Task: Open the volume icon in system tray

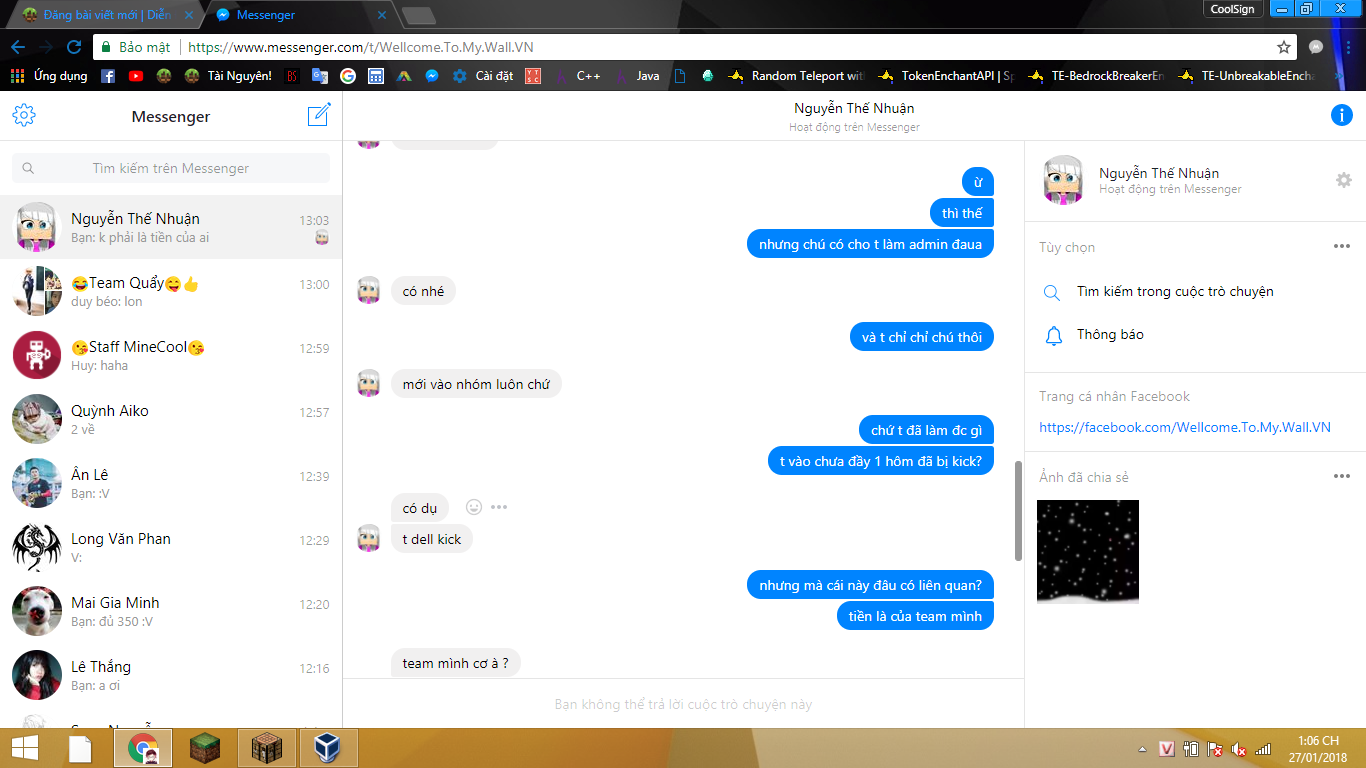Action: coord(1239,749)
